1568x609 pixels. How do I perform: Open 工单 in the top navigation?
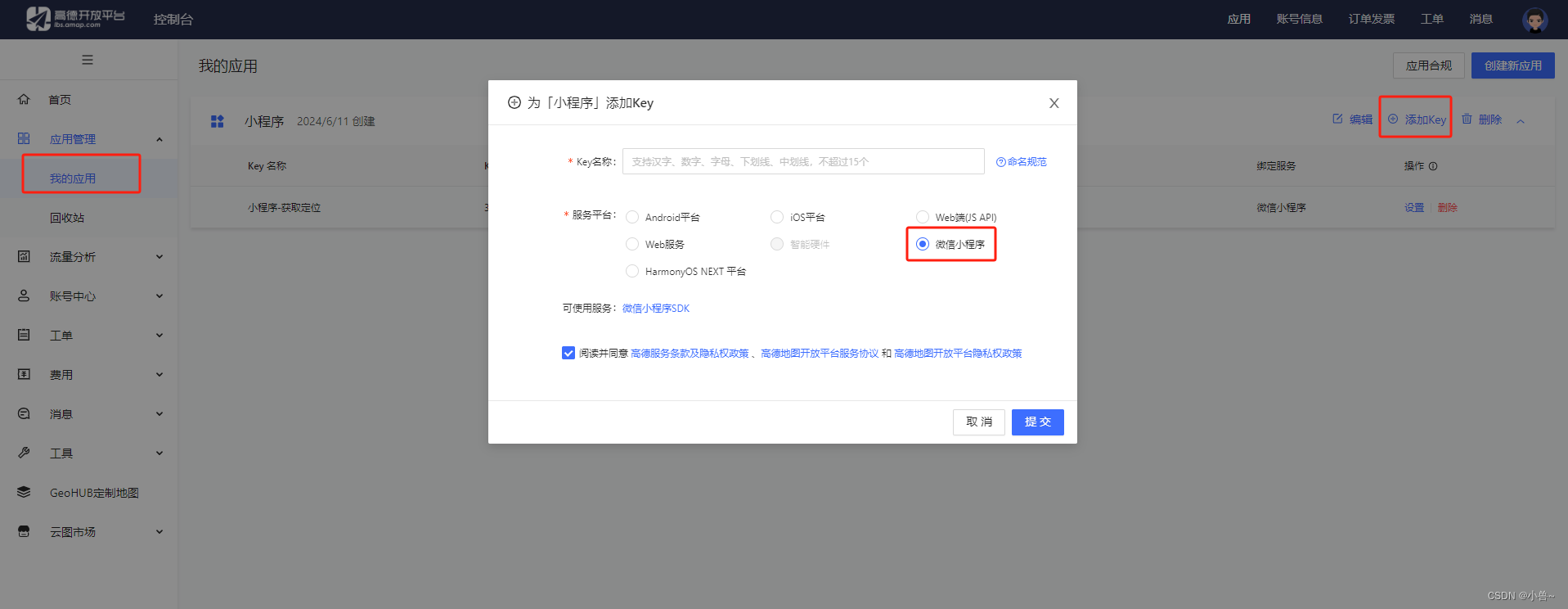point(1432,19)
